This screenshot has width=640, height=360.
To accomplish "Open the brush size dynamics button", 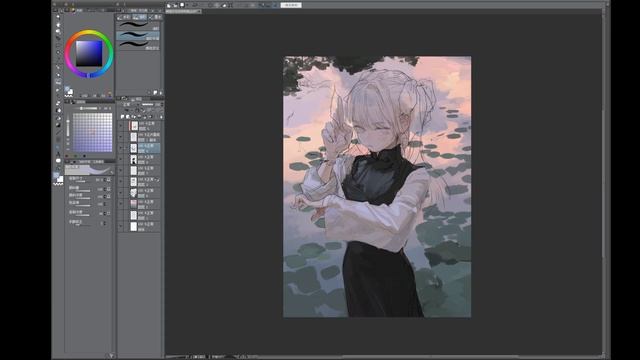I will 109,179.
